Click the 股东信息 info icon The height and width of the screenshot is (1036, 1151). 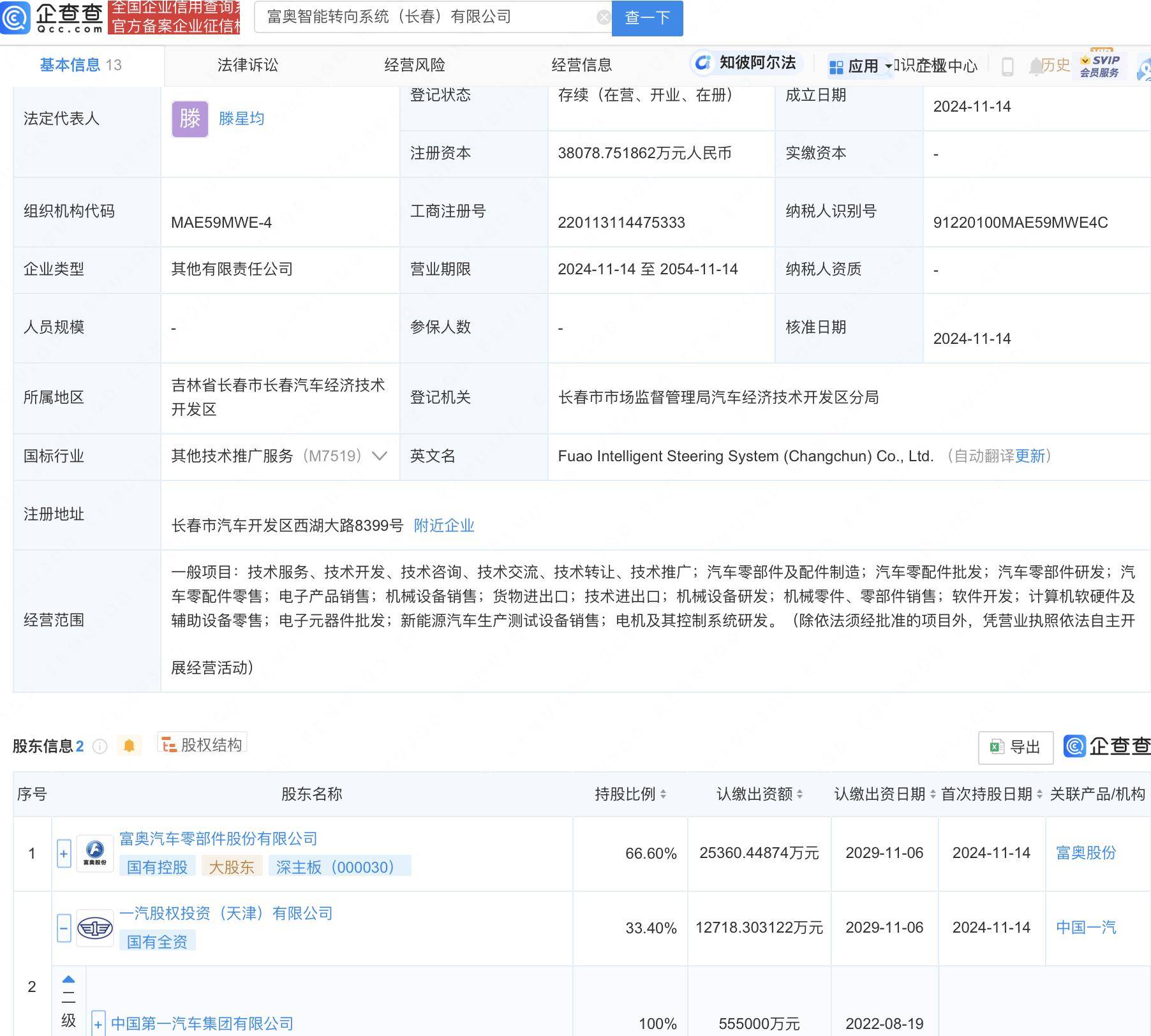click(100, 746)
